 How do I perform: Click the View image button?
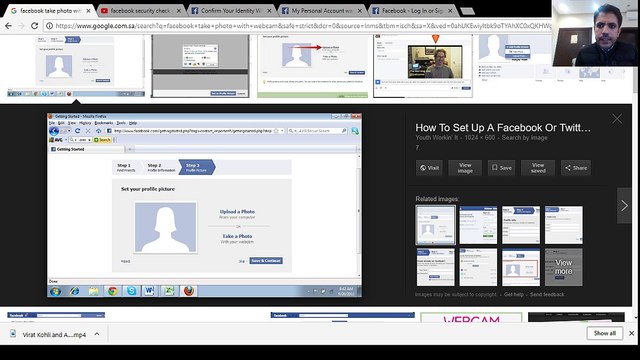click(x=465, y=168)
